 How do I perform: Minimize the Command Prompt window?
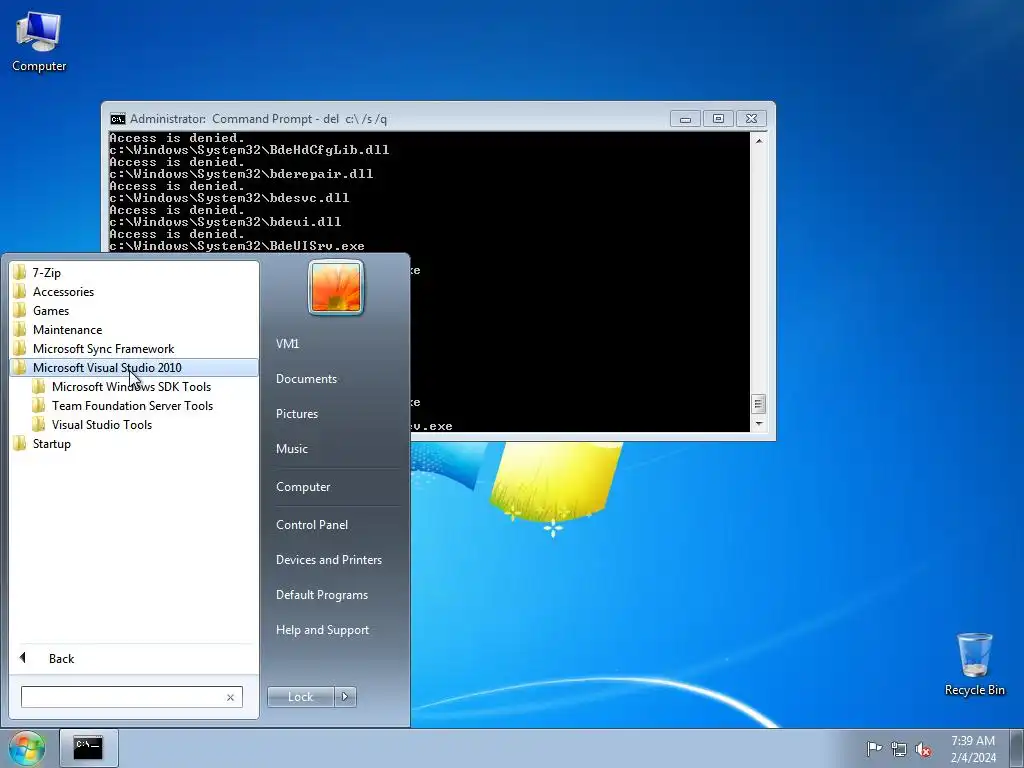(x=685, y=119)
